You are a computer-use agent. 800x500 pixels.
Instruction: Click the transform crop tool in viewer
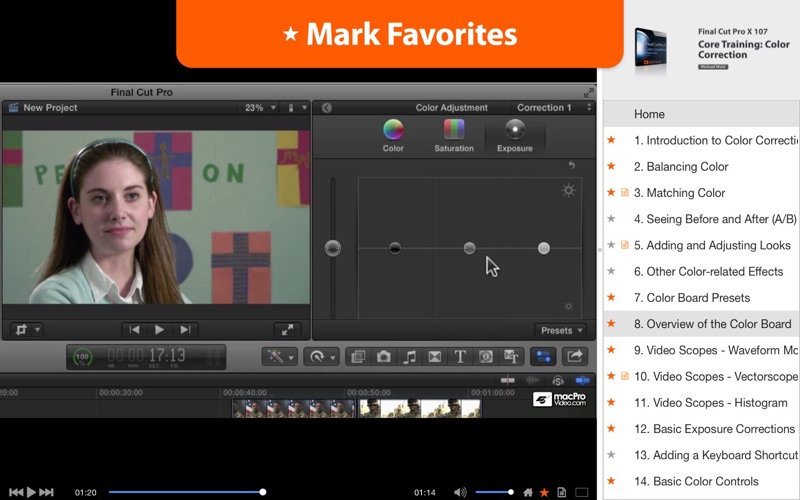(x=21, y=330)
